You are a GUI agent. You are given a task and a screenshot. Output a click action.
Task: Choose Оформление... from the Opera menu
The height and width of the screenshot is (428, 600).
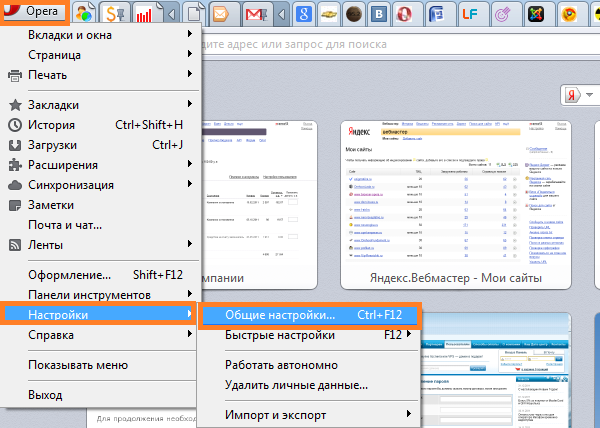click(101, 275)
